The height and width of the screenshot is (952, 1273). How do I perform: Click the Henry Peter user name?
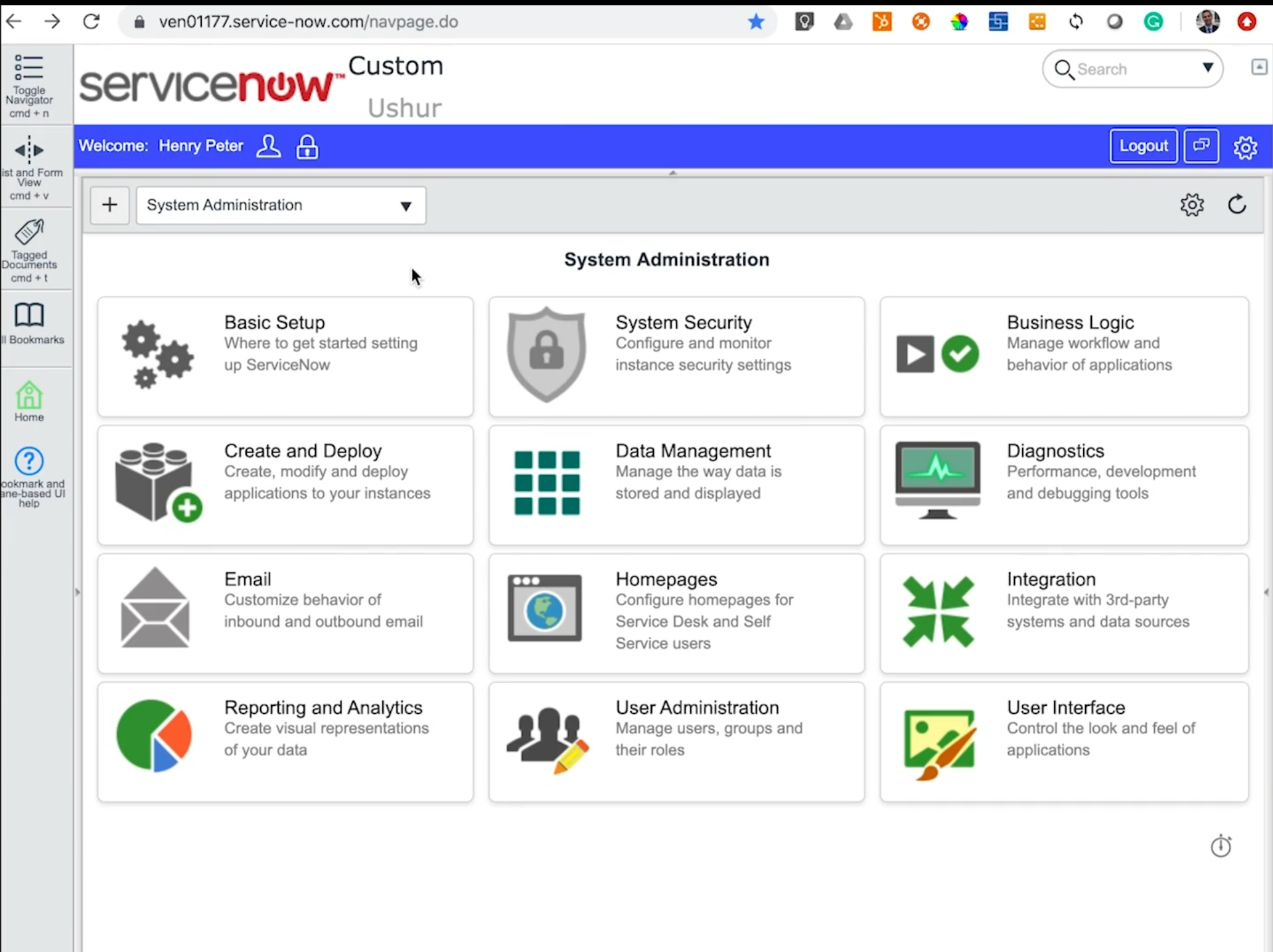pyautogui.click(x=201, y=146)
